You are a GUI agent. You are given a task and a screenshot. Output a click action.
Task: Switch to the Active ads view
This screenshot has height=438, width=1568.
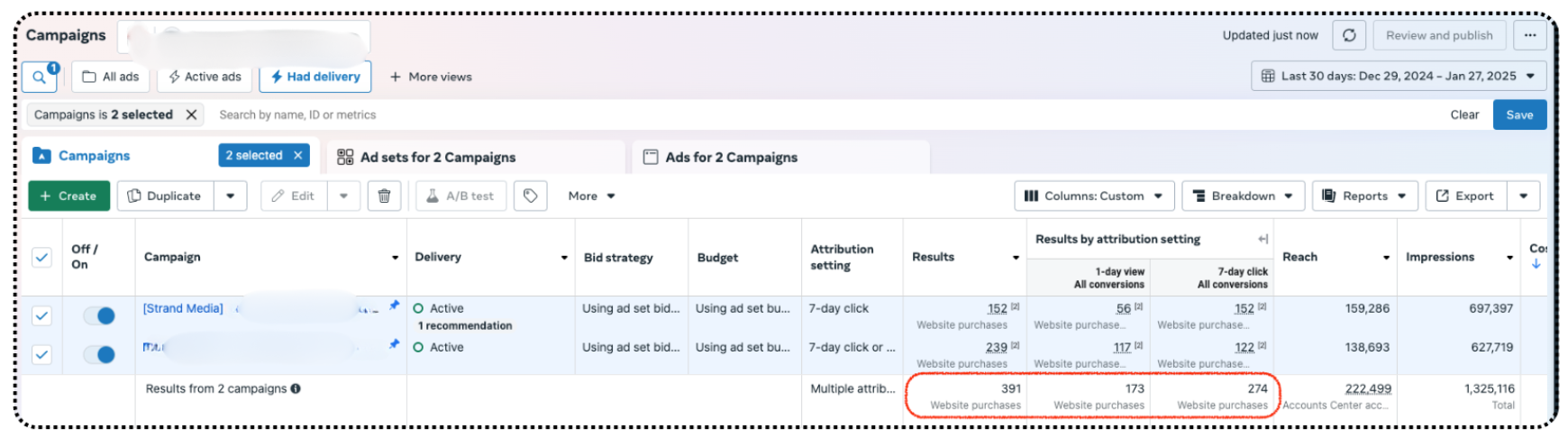tap(205, 78)
